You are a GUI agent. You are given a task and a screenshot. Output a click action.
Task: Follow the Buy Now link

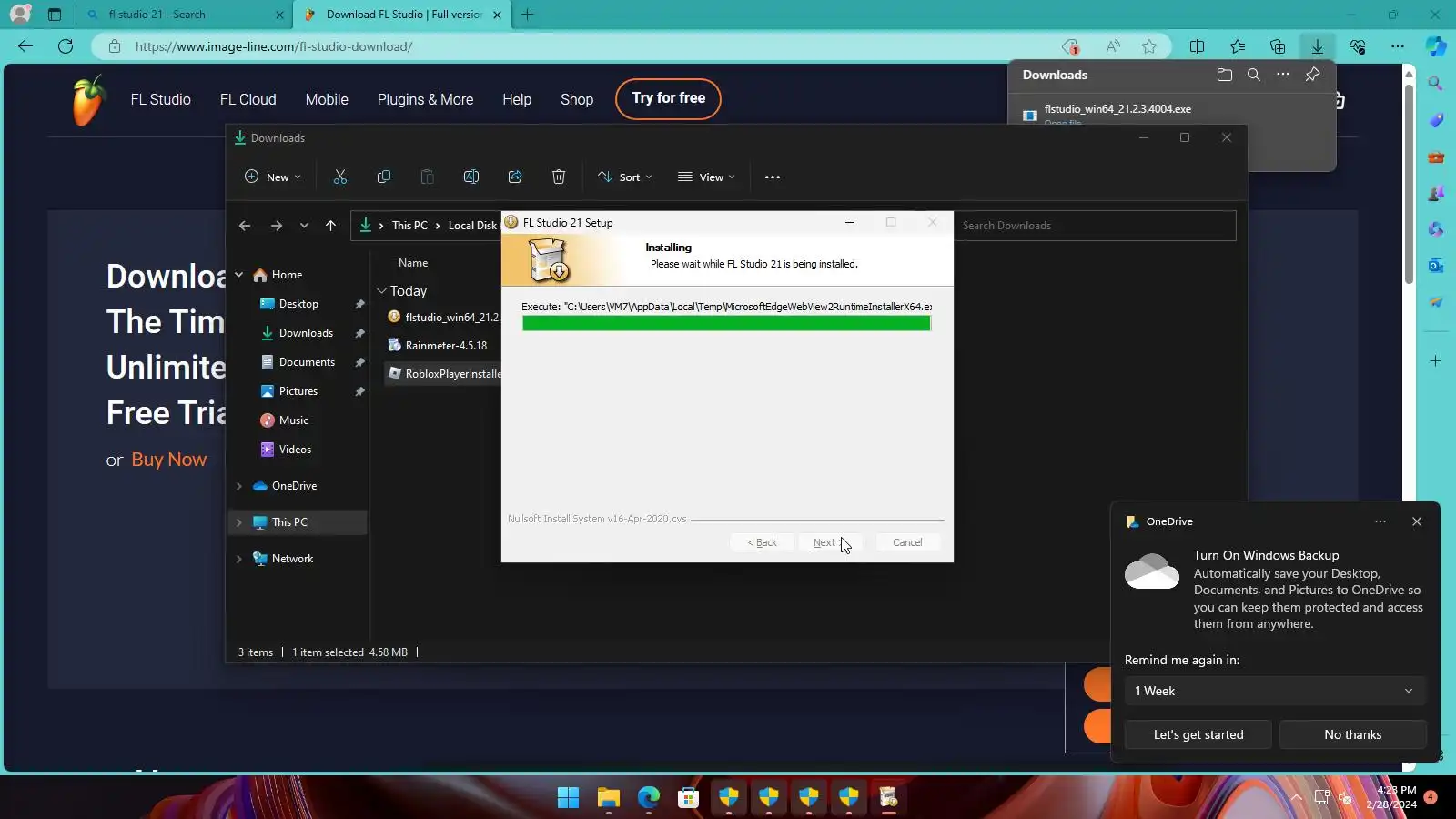click(169, 460)
